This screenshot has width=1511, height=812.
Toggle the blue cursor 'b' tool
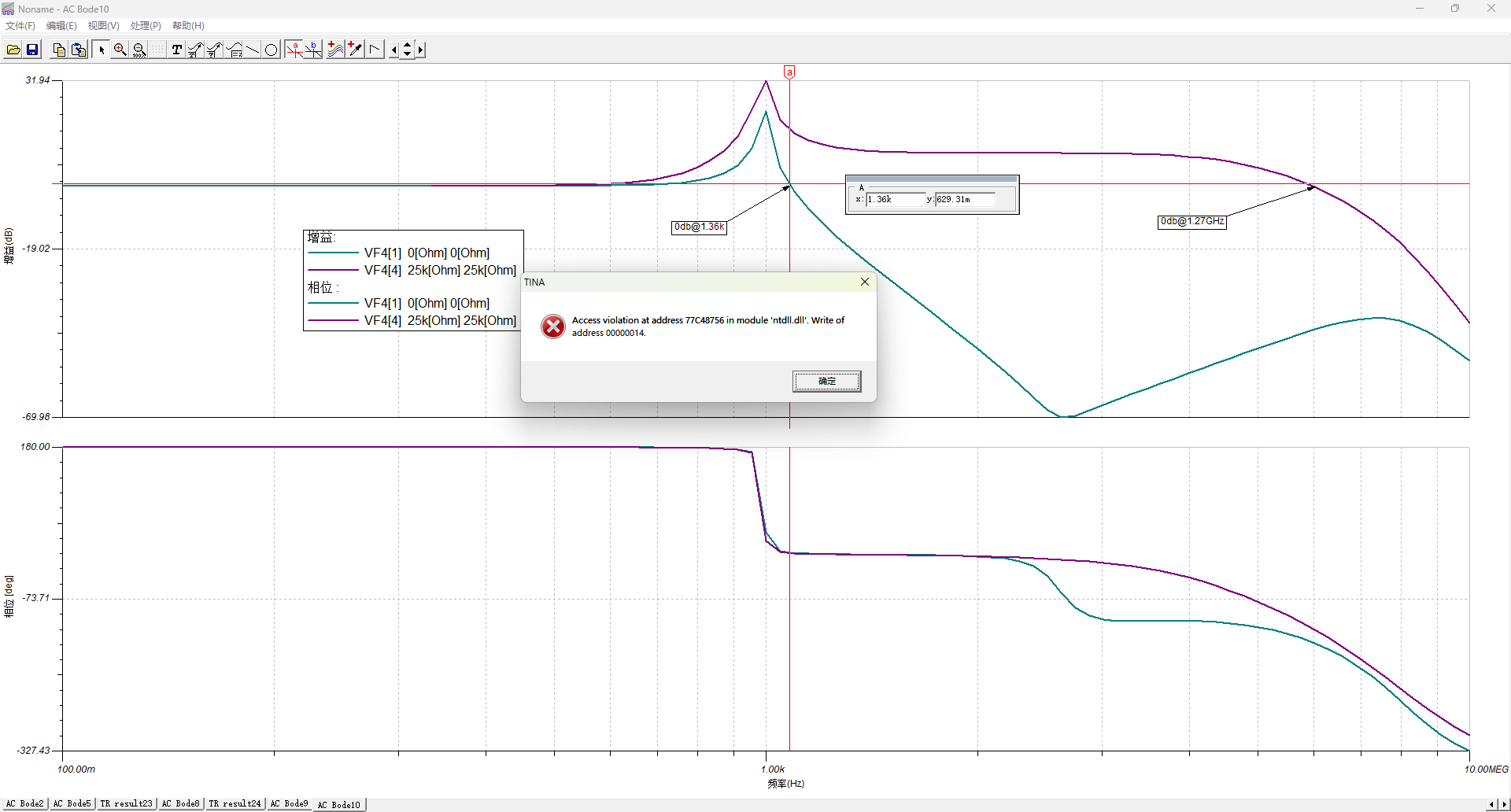(313, 50)
